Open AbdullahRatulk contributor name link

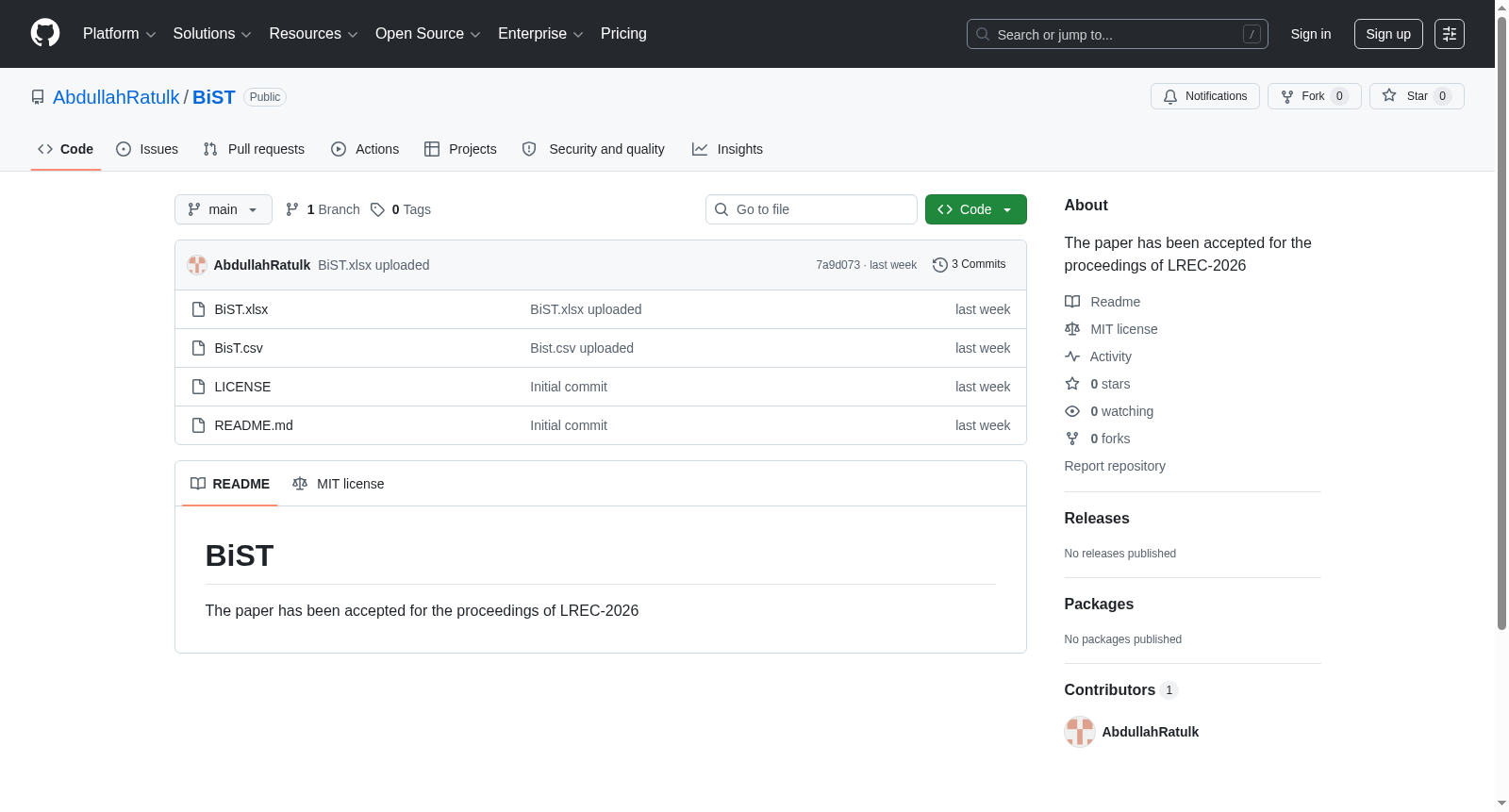1151,732
